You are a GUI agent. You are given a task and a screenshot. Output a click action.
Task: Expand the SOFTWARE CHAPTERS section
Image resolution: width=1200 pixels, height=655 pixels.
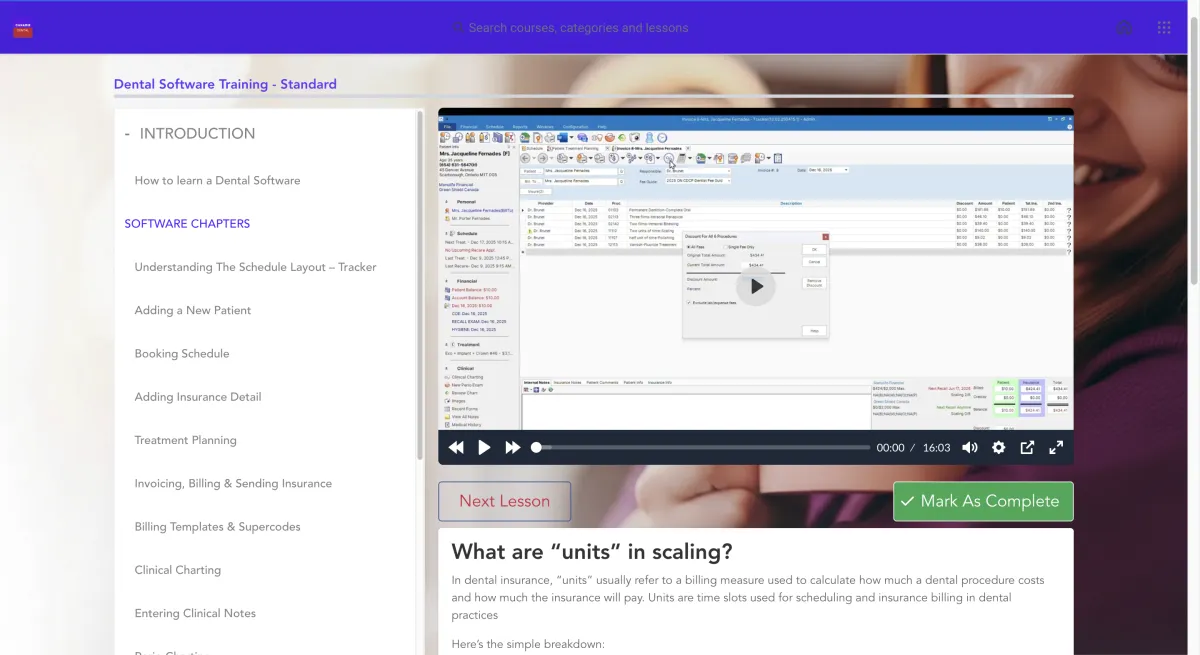tap(187, 224)
